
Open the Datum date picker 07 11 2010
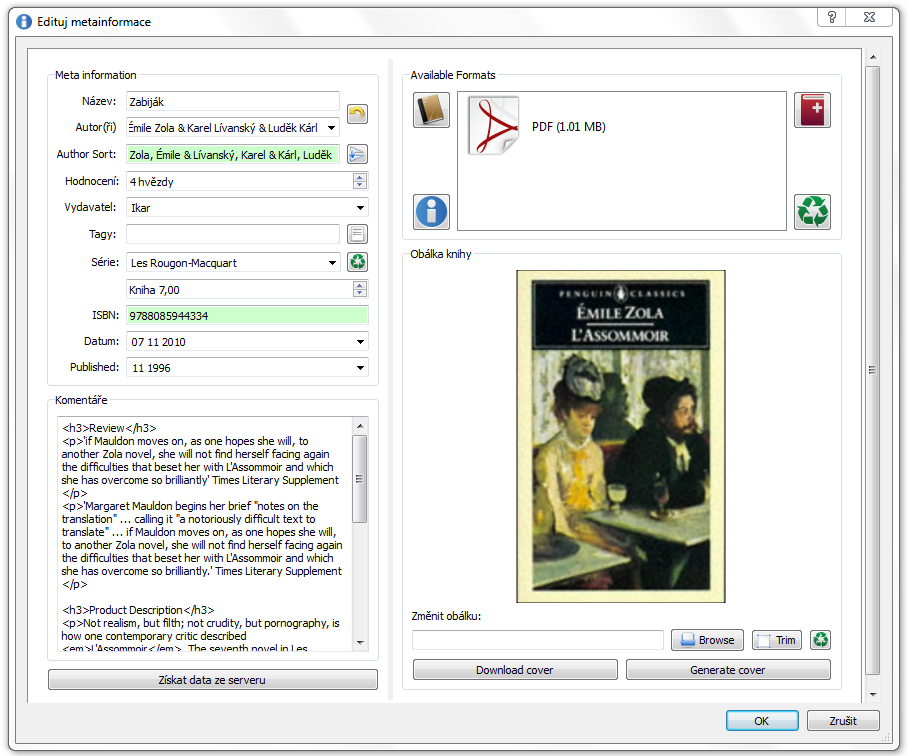(360, 342)
